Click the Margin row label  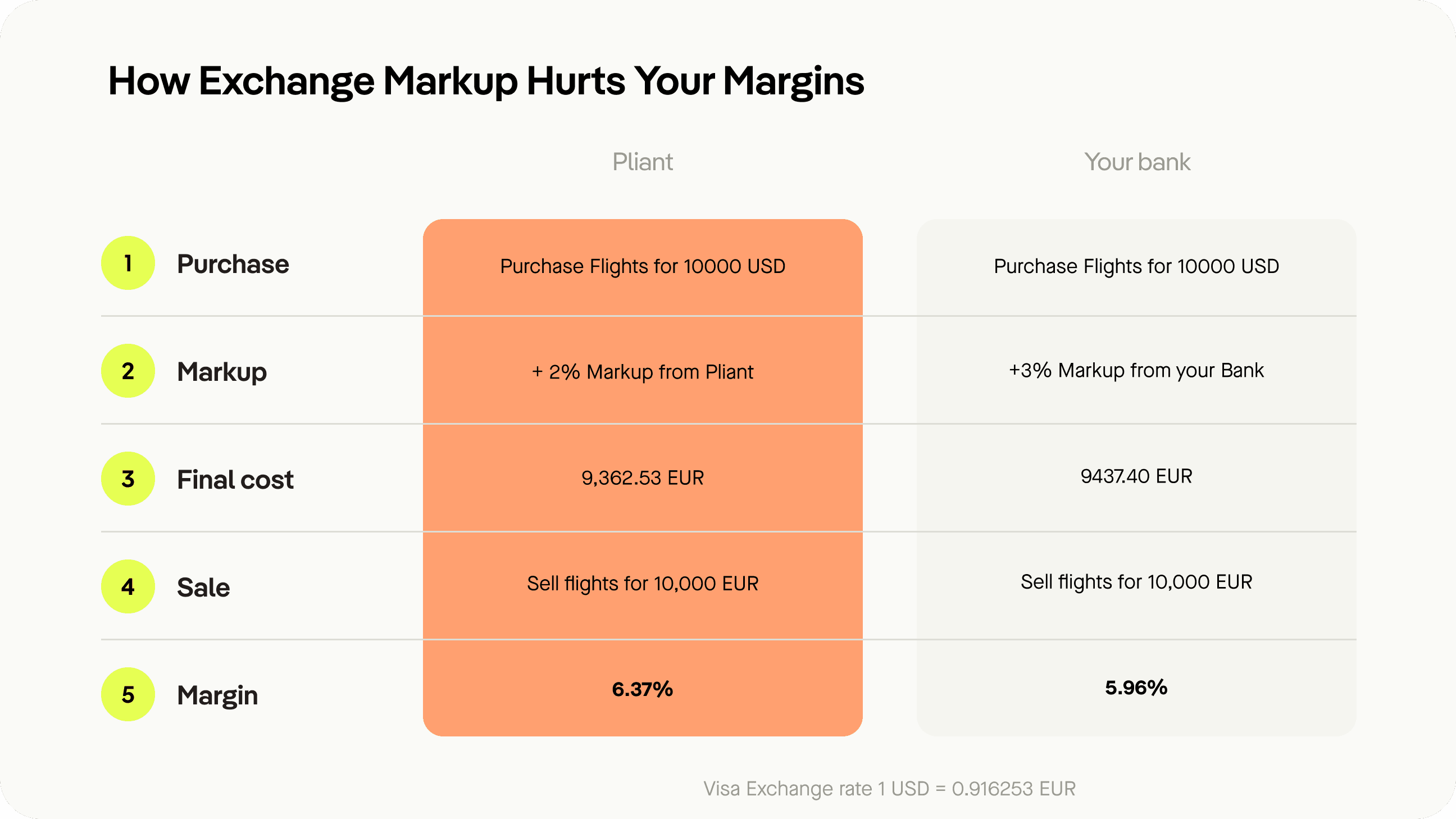[217, 695]
